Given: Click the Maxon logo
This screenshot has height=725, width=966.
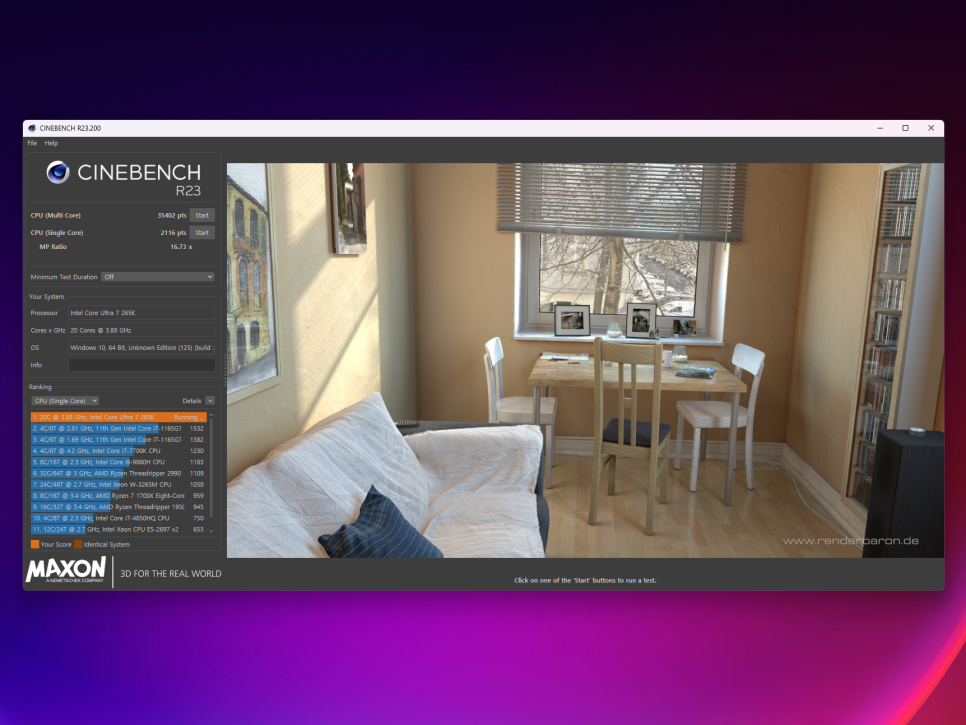Looking at the screenshot, I should 66,570.
